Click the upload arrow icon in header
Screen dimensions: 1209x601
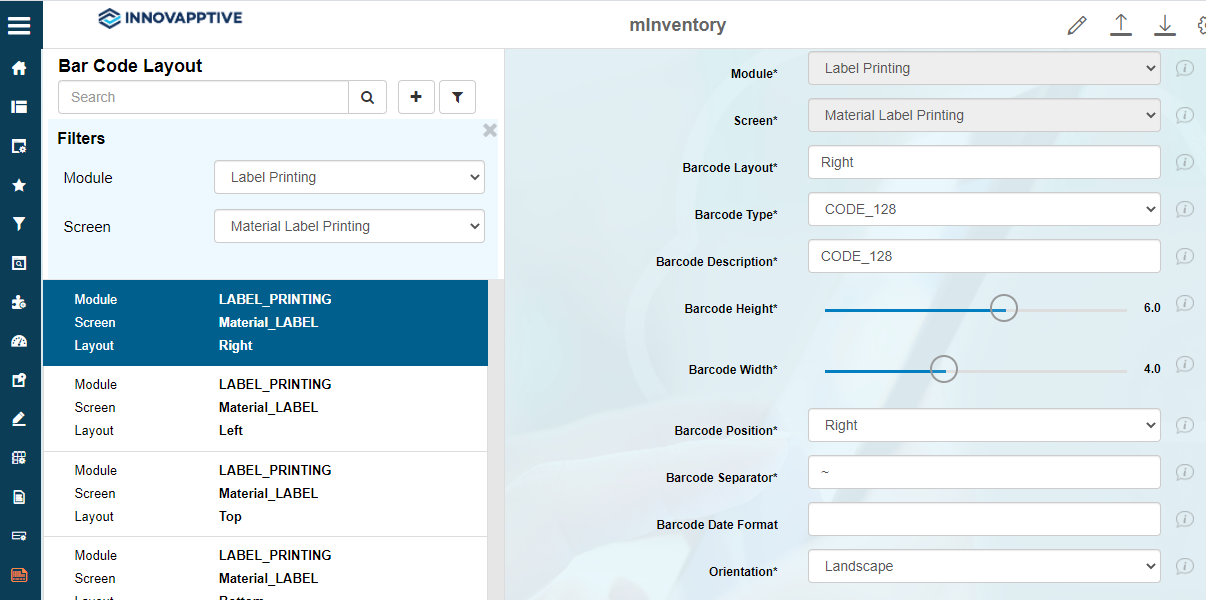click(x=1121, y=26)
